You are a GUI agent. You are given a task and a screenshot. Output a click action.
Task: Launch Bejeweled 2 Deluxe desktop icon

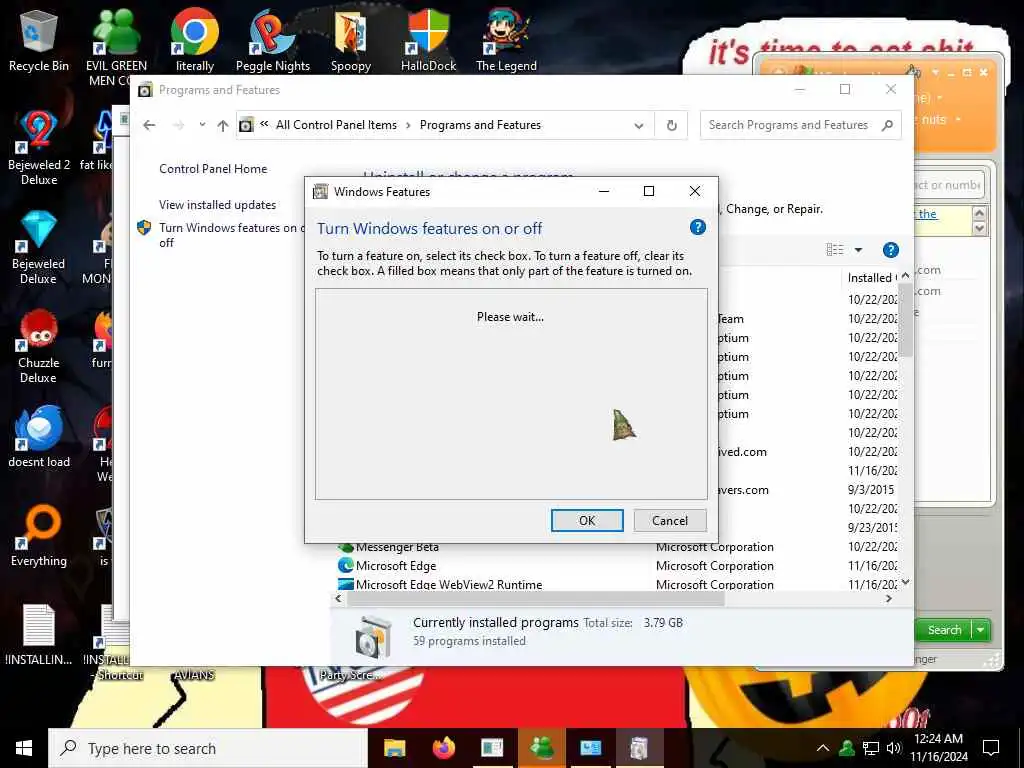[39, 147]
